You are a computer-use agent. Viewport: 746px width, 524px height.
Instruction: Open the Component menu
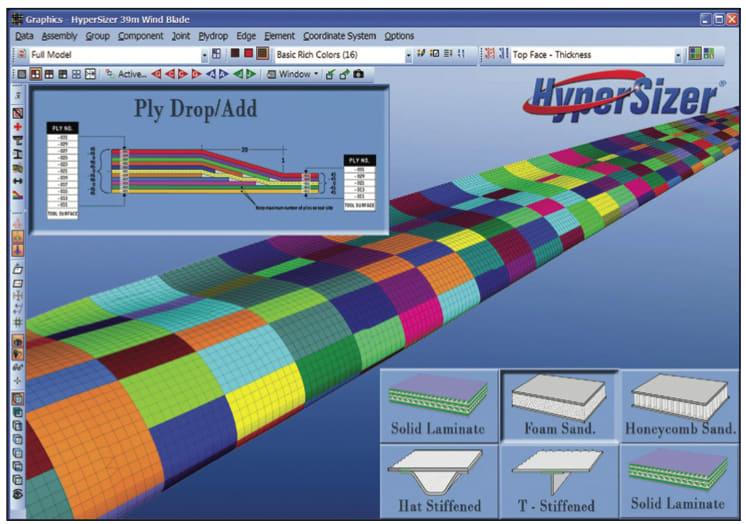tap(140, 36)
